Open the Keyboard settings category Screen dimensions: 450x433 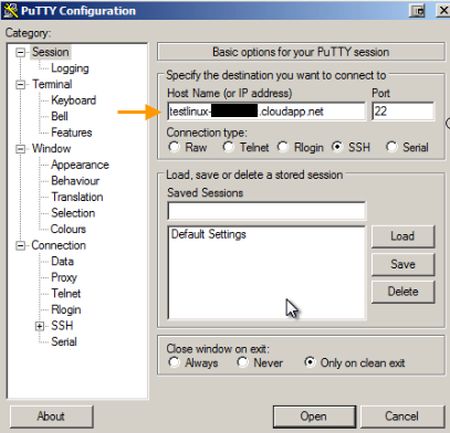(x=73, y=100)
